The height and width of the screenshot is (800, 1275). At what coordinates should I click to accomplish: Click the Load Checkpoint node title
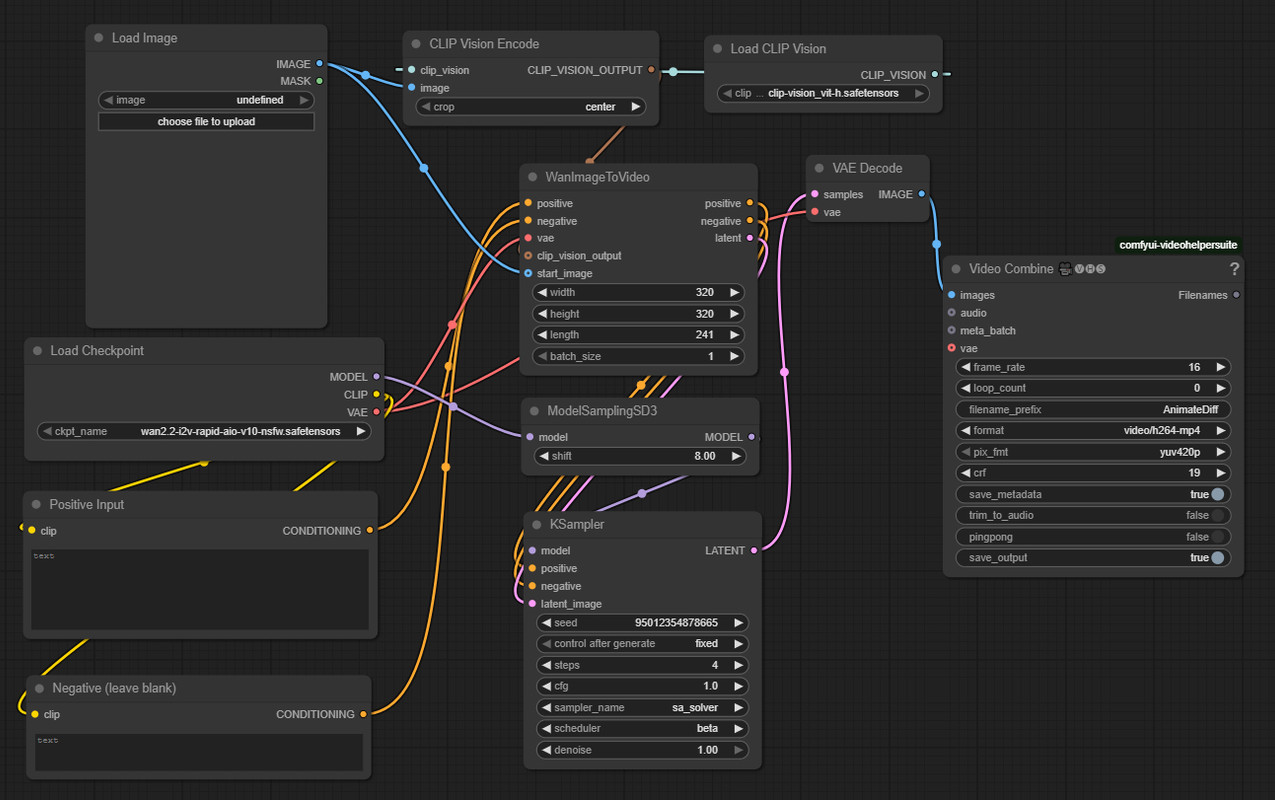click(97, 351)
